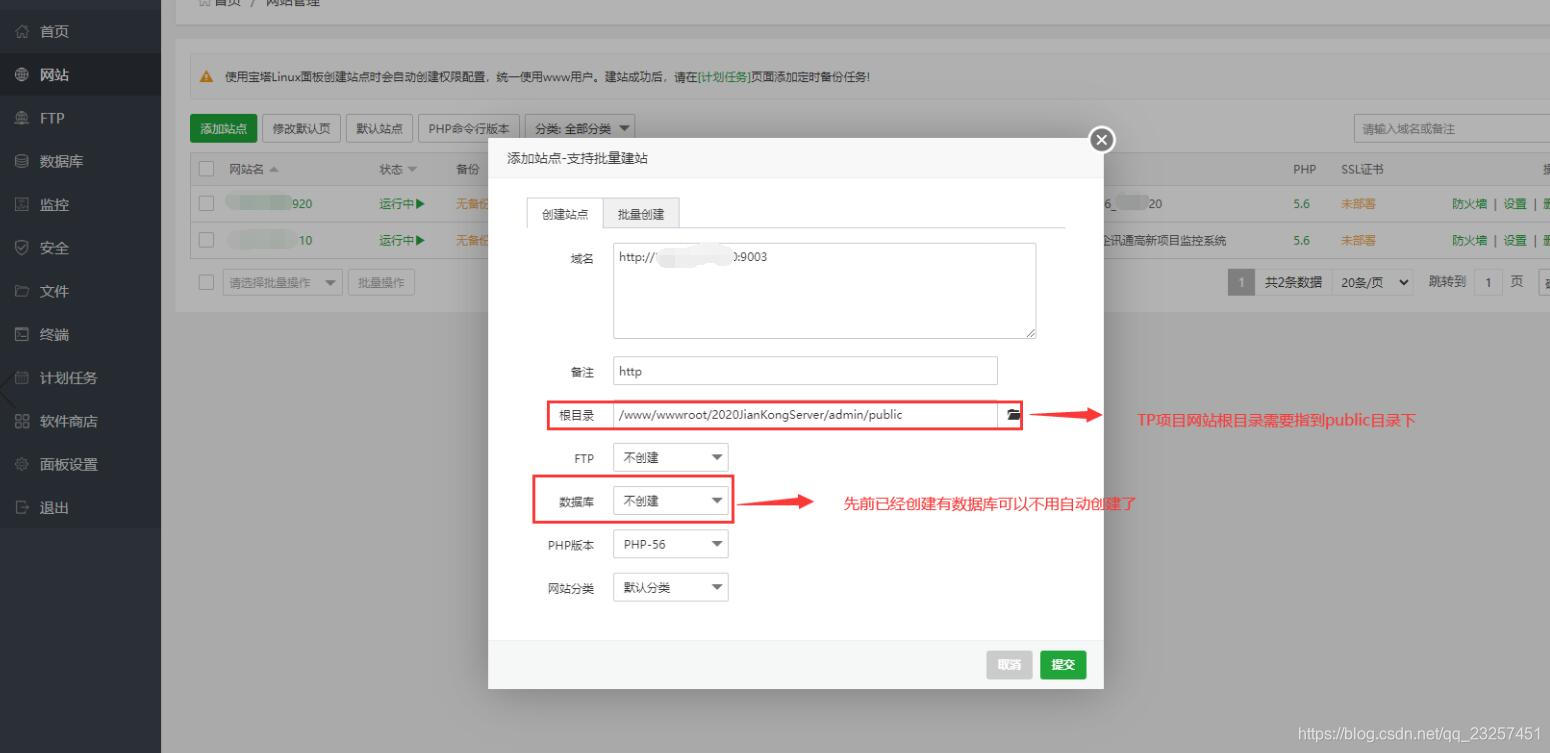Click the 跳转到 page number field
Viewport: 1550px width, 753px height.
coord(1488,282)
